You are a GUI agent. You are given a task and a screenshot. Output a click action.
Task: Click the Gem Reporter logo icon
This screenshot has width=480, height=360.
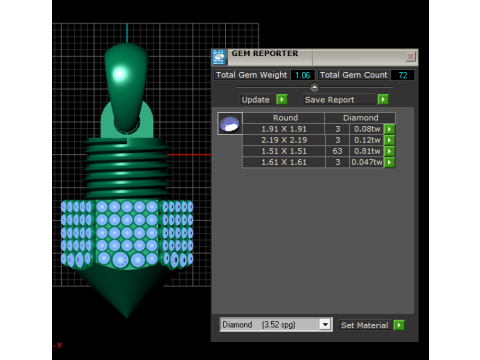click(x=219, y=57)
